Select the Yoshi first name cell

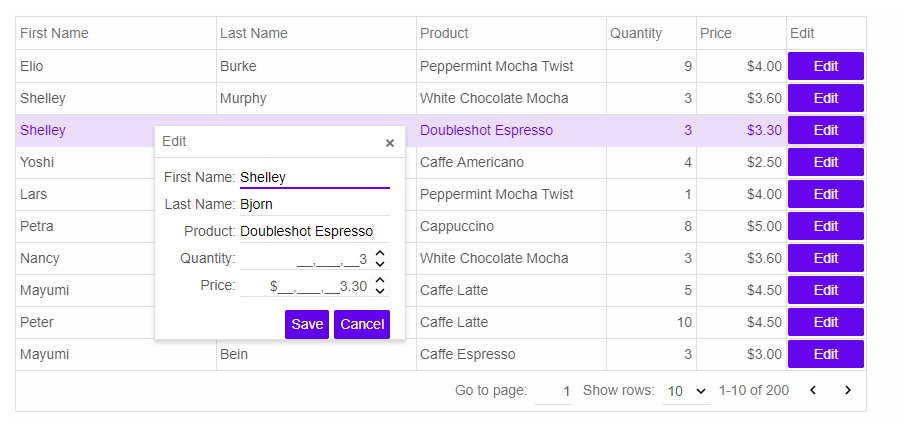coord(85,162)
